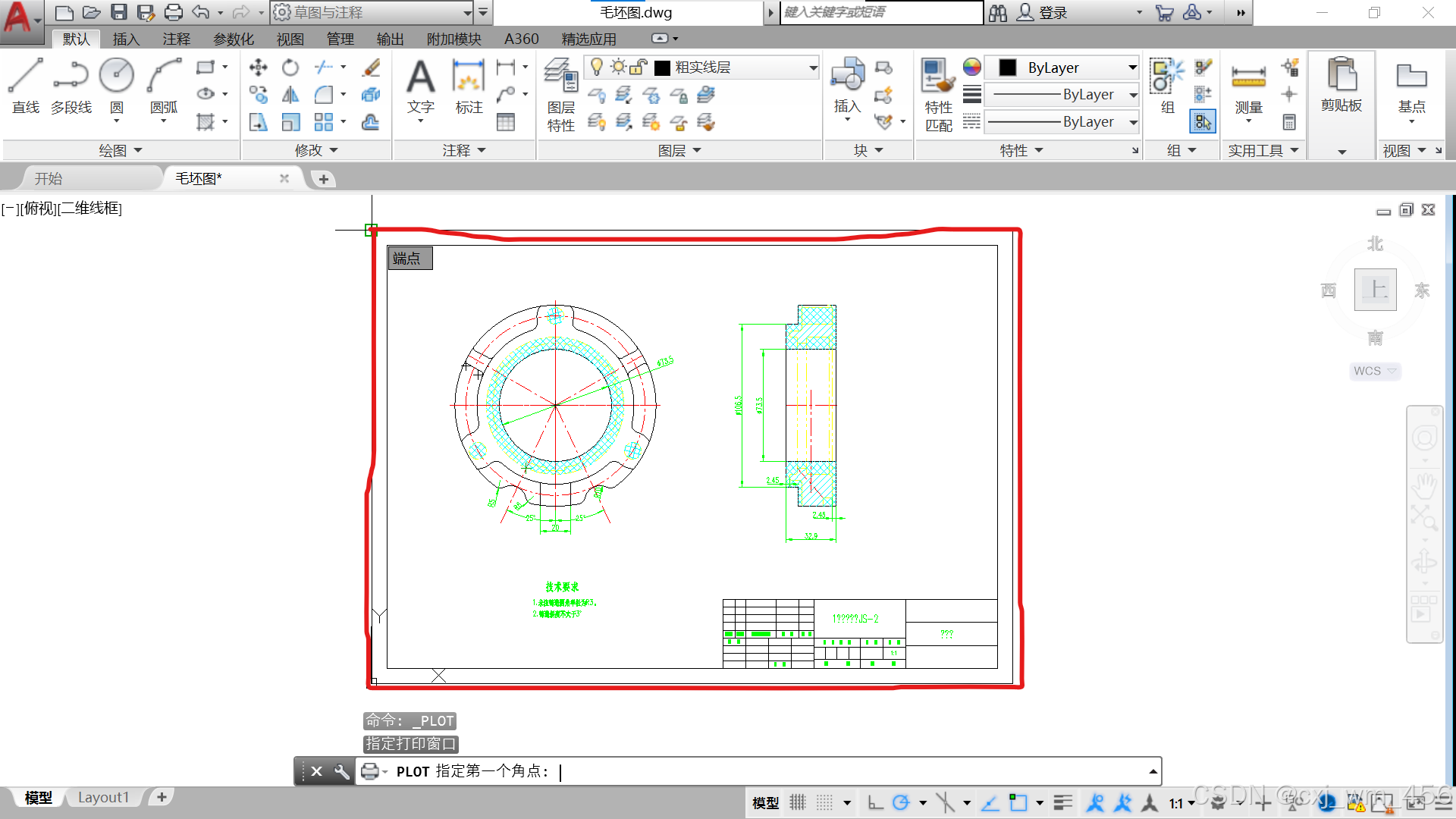Image resolution: width=1456 pixels, height=819 pixels.
Task: Toggle grid display in status bar
Action: pyautogui.click(x=798, y=802)
